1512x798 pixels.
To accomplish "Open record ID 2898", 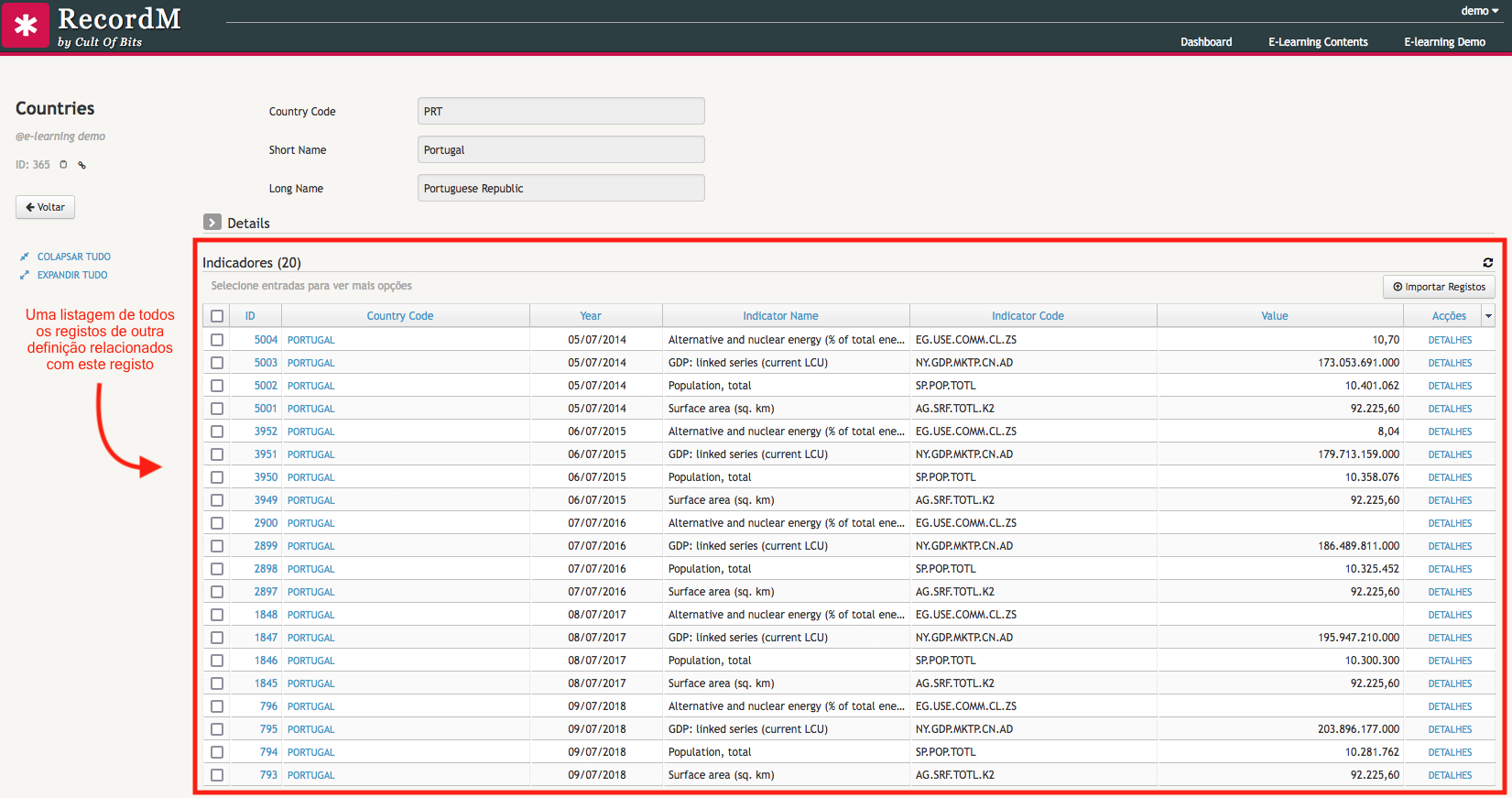I will tap(266, 569).
